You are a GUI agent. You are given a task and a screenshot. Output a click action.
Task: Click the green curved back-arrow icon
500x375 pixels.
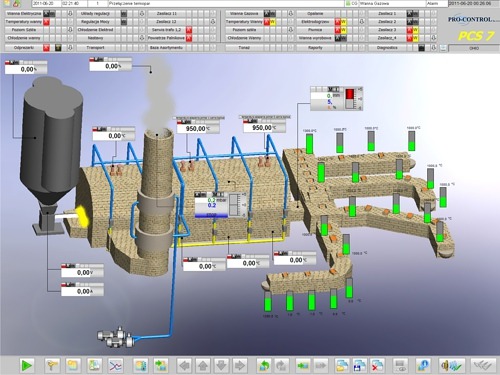point(264,366)
